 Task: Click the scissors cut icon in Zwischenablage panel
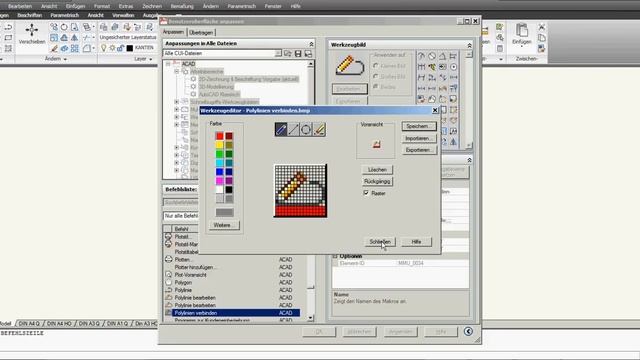point(542,27)
